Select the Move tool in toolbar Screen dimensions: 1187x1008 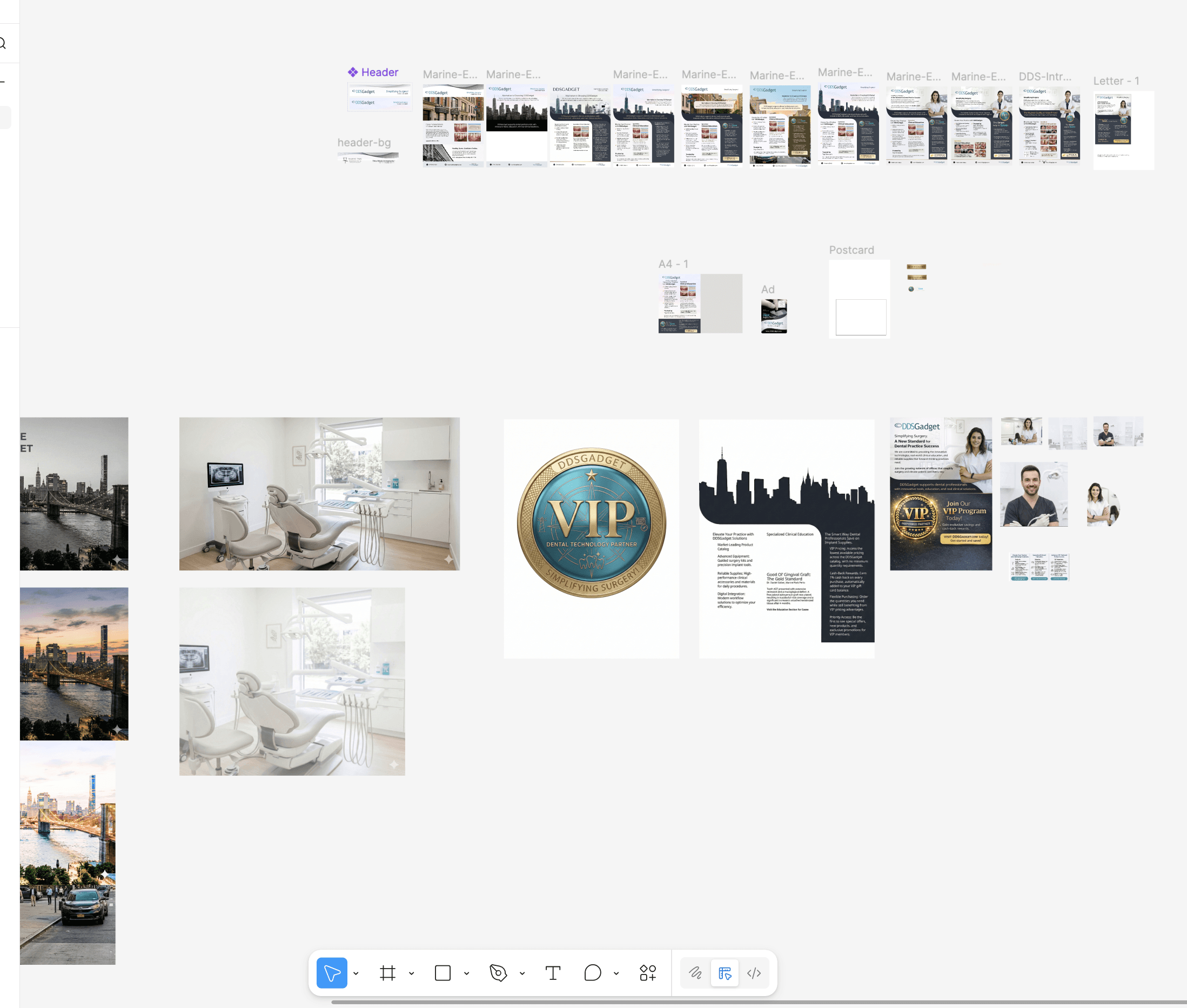point(332,972)
